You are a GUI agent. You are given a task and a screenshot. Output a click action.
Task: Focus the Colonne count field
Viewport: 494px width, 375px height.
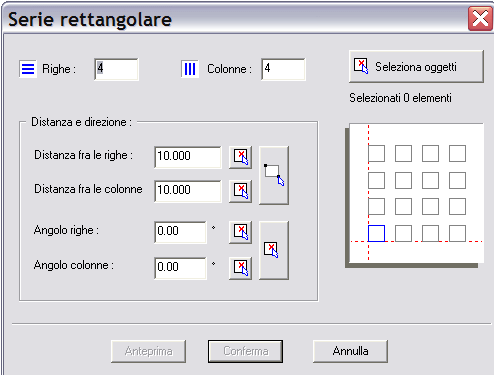coord(283,69)
